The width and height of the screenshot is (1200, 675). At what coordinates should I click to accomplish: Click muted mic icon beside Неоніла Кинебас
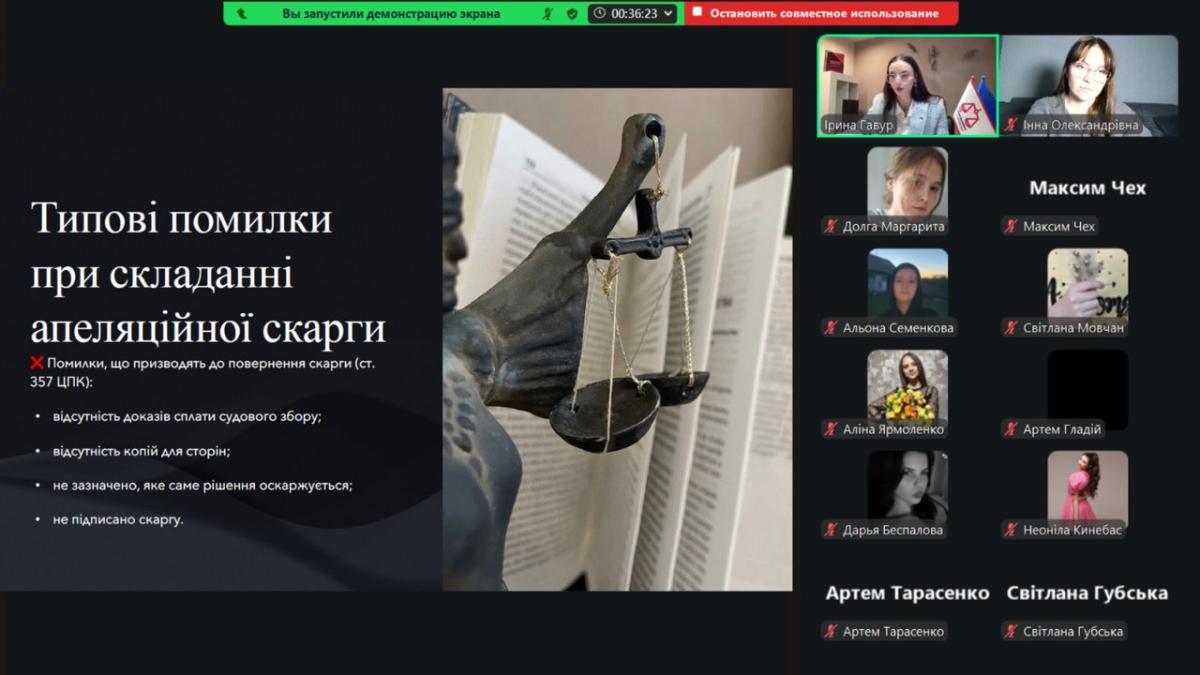tap(1011, 530)
